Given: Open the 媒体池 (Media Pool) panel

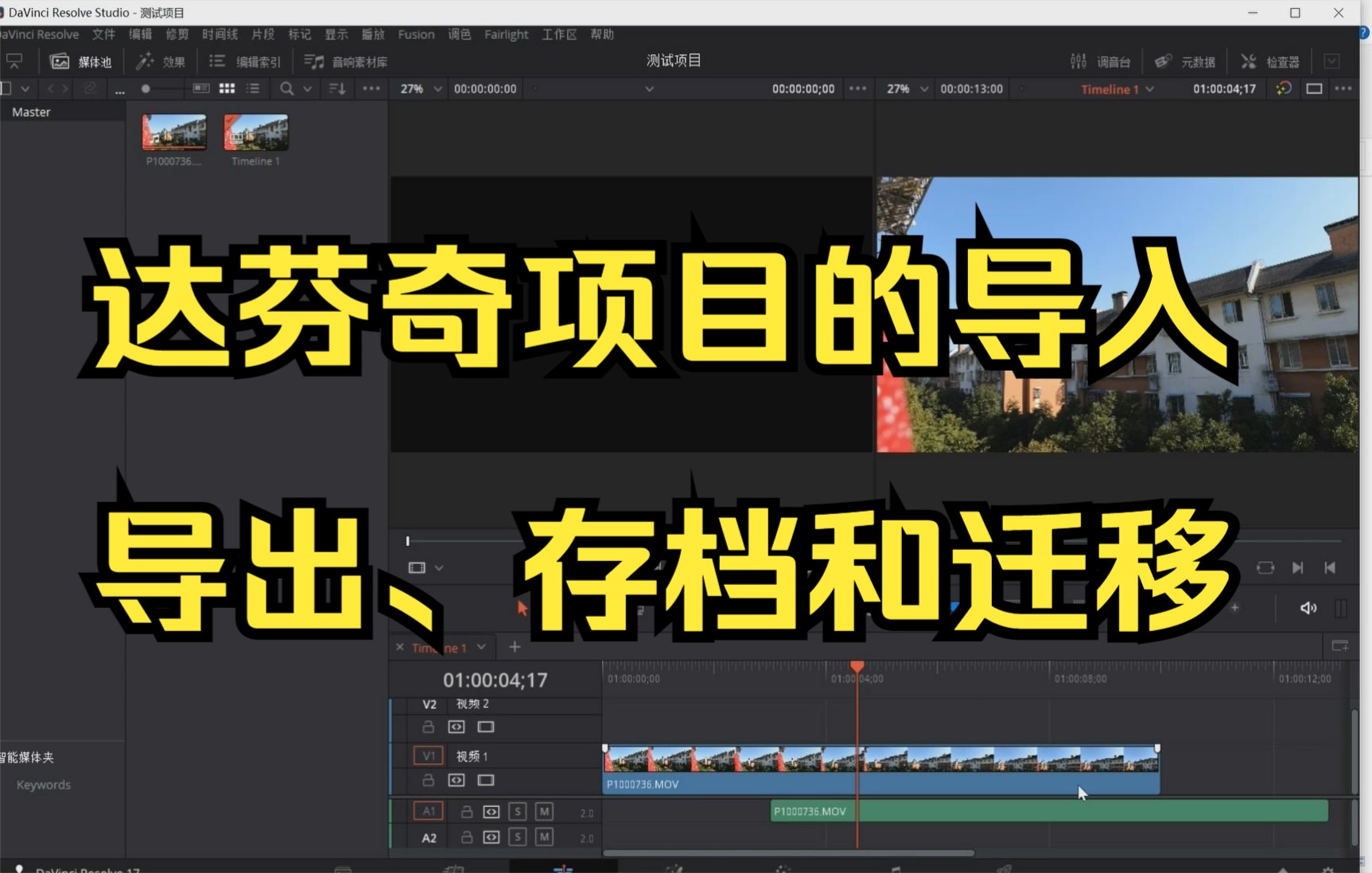Looking at the screenshot, I should 80,61.
